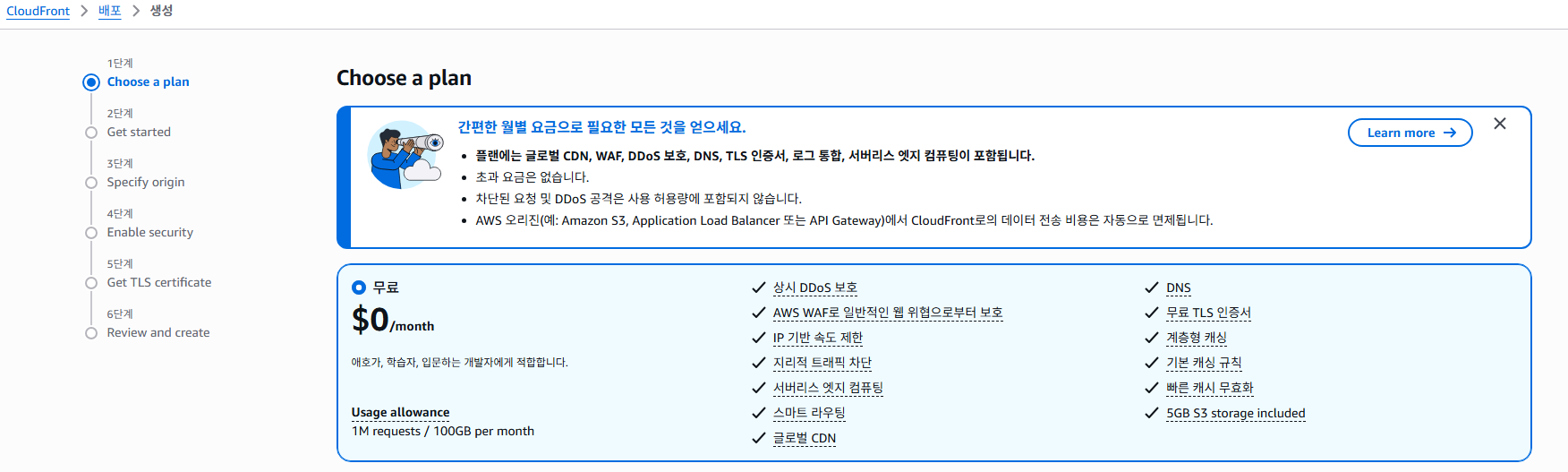Click the 생성 breadcrumb text
1568x472 pixels.
tap(161, 11)
